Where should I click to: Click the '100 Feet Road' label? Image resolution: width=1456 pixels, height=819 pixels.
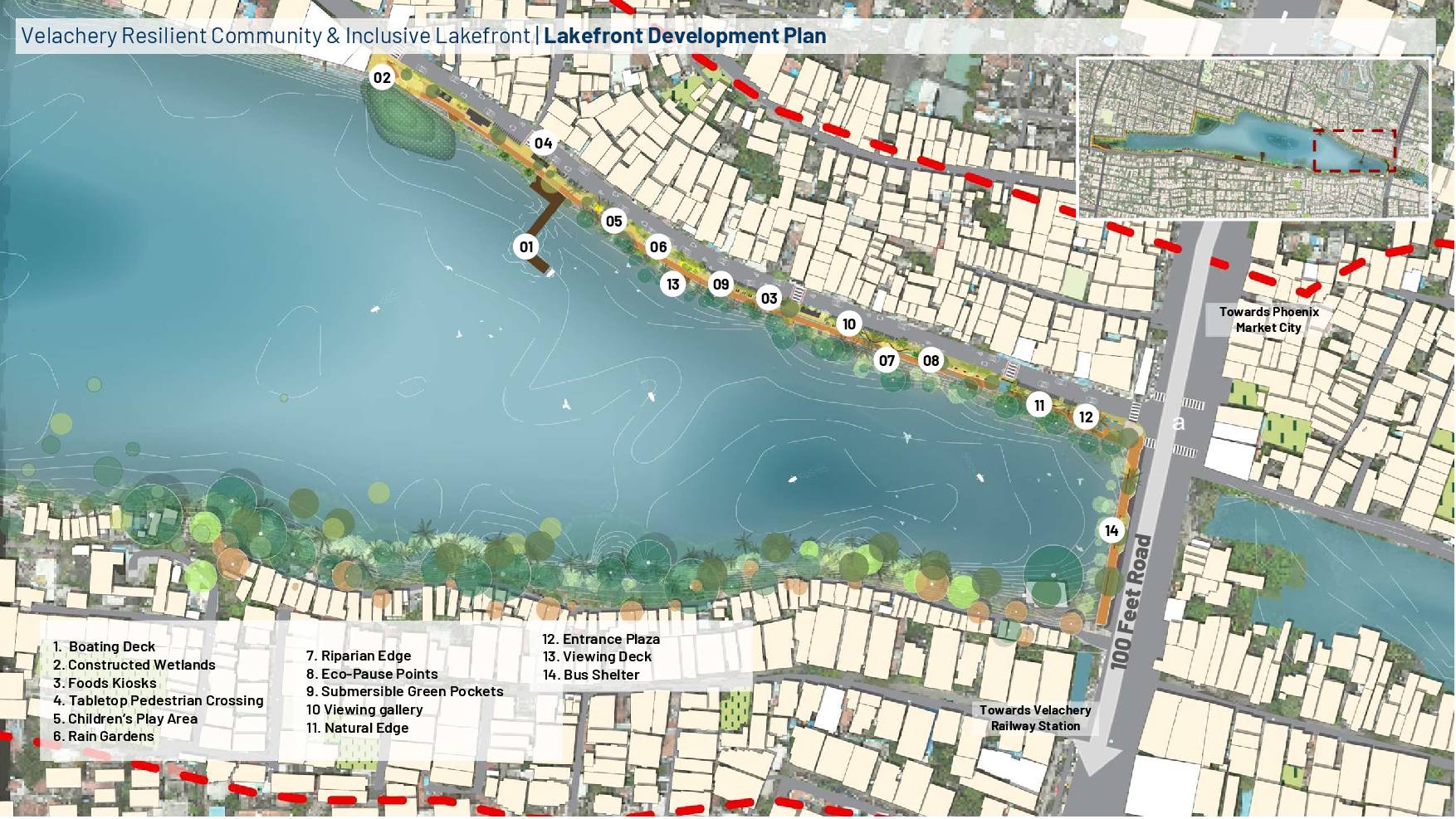(1131, 603)
